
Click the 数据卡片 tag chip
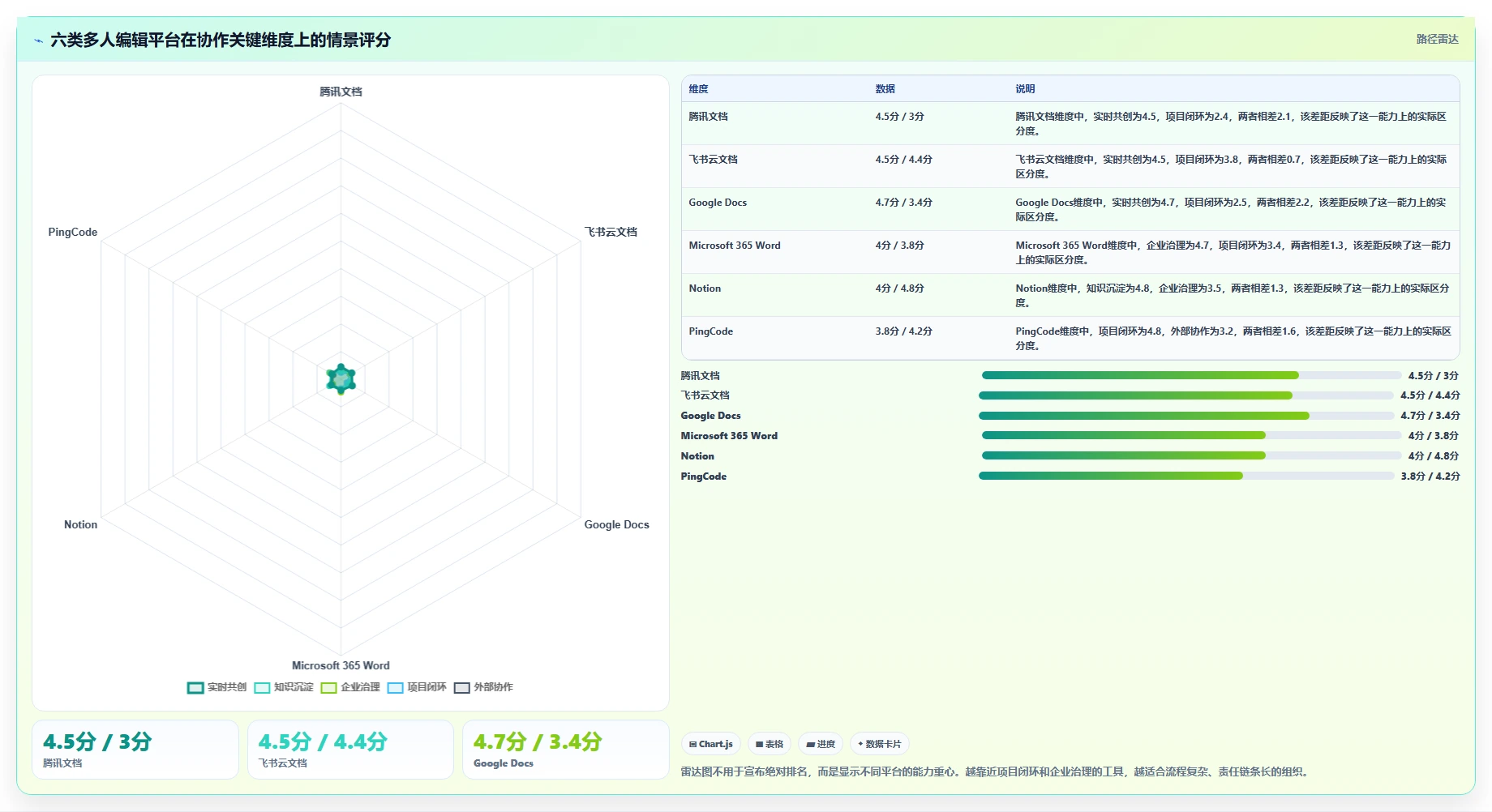880,744
